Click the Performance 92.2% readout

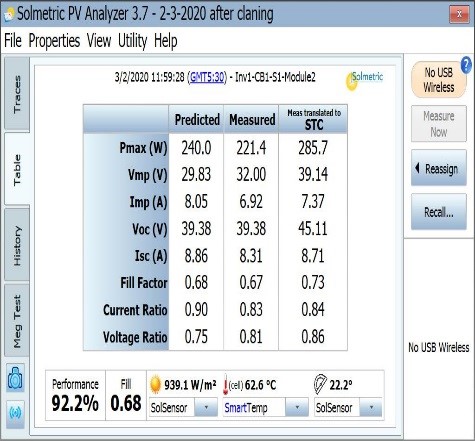point(75,395)
